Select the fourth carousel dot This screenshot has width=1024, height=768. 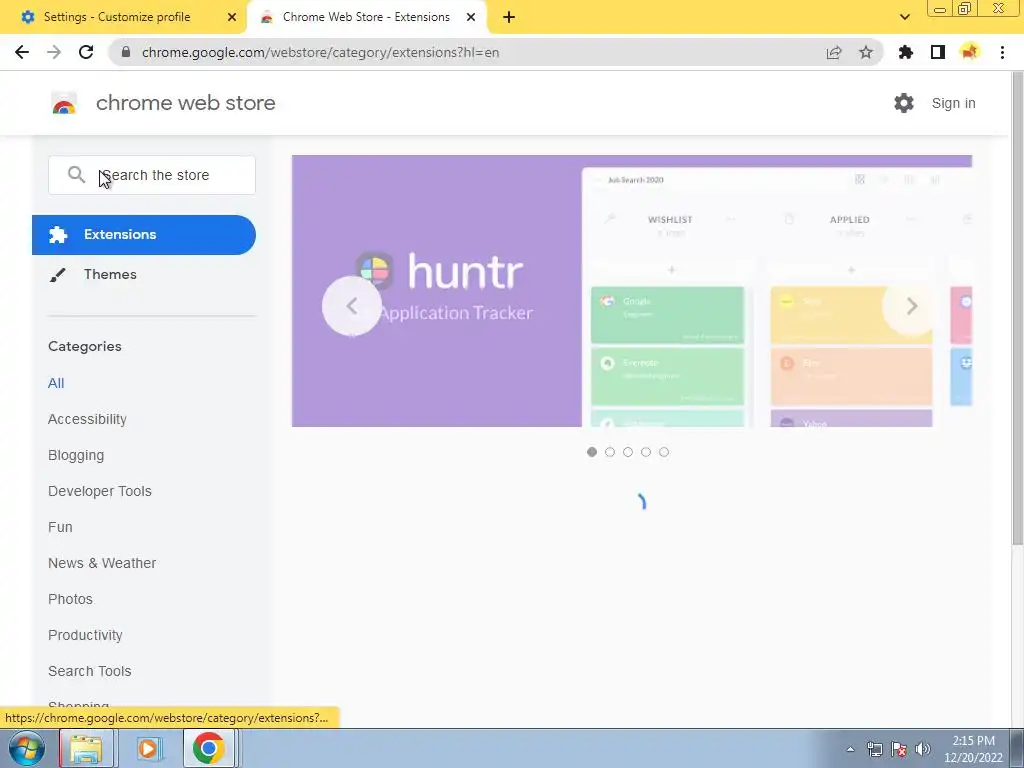(x=646, y=452)
